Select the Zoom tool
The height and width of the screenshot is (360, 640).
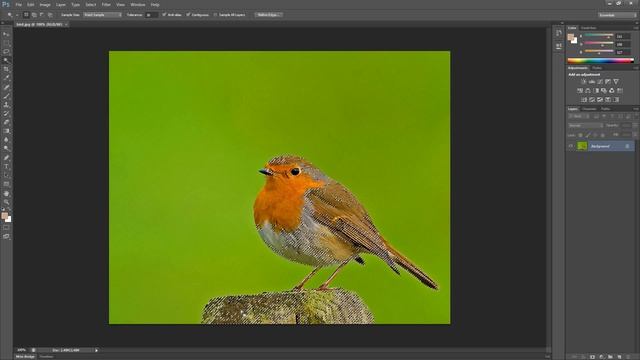[6, 202]
